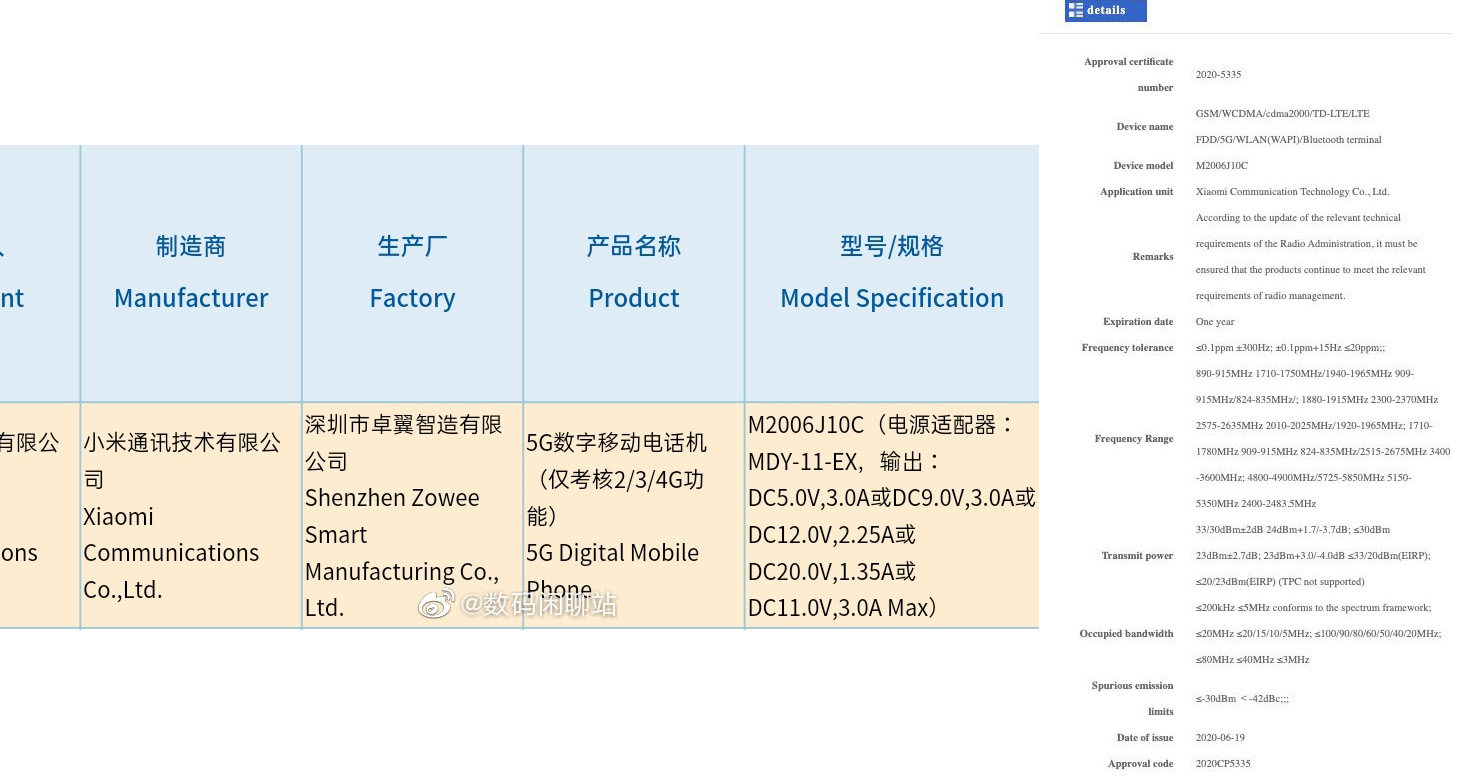Click the approval certificate number 2020-5335
This screenshot has height=779, width=1468.
click(x=1218, y=75)
